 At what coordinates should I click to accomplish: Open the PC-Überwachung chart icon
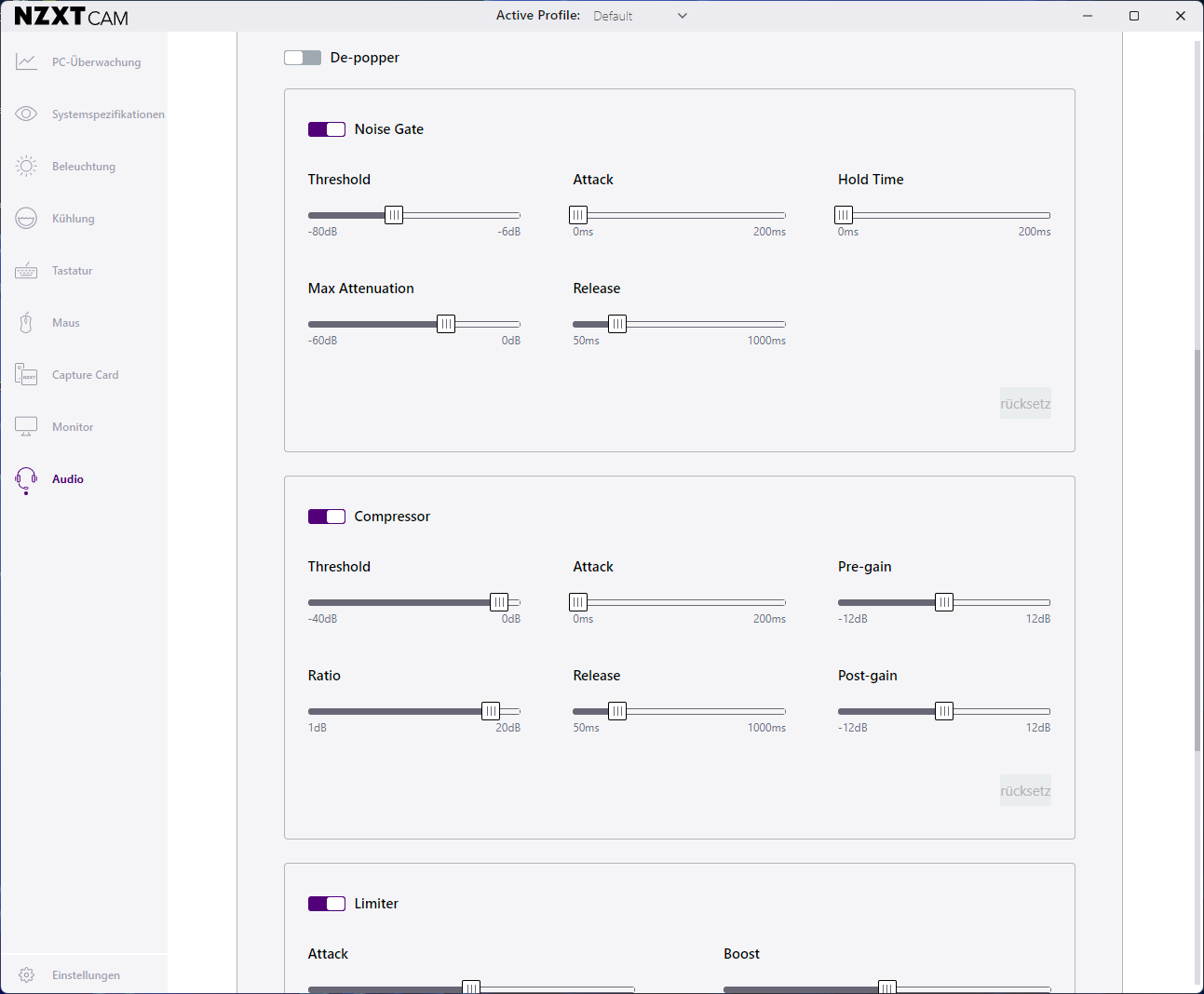[x=26, y=62]
